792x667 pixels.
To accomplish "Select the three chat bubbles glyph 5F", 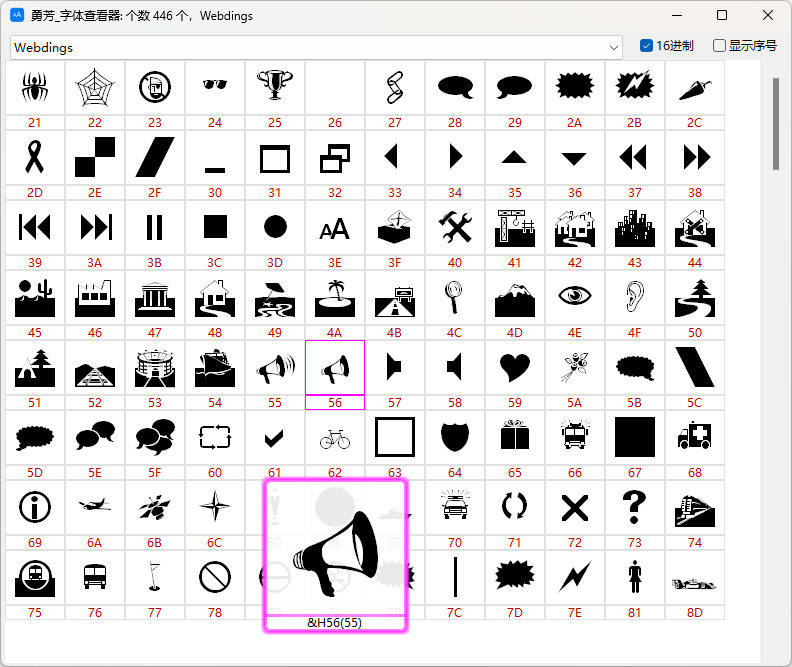I will point(155,436).
